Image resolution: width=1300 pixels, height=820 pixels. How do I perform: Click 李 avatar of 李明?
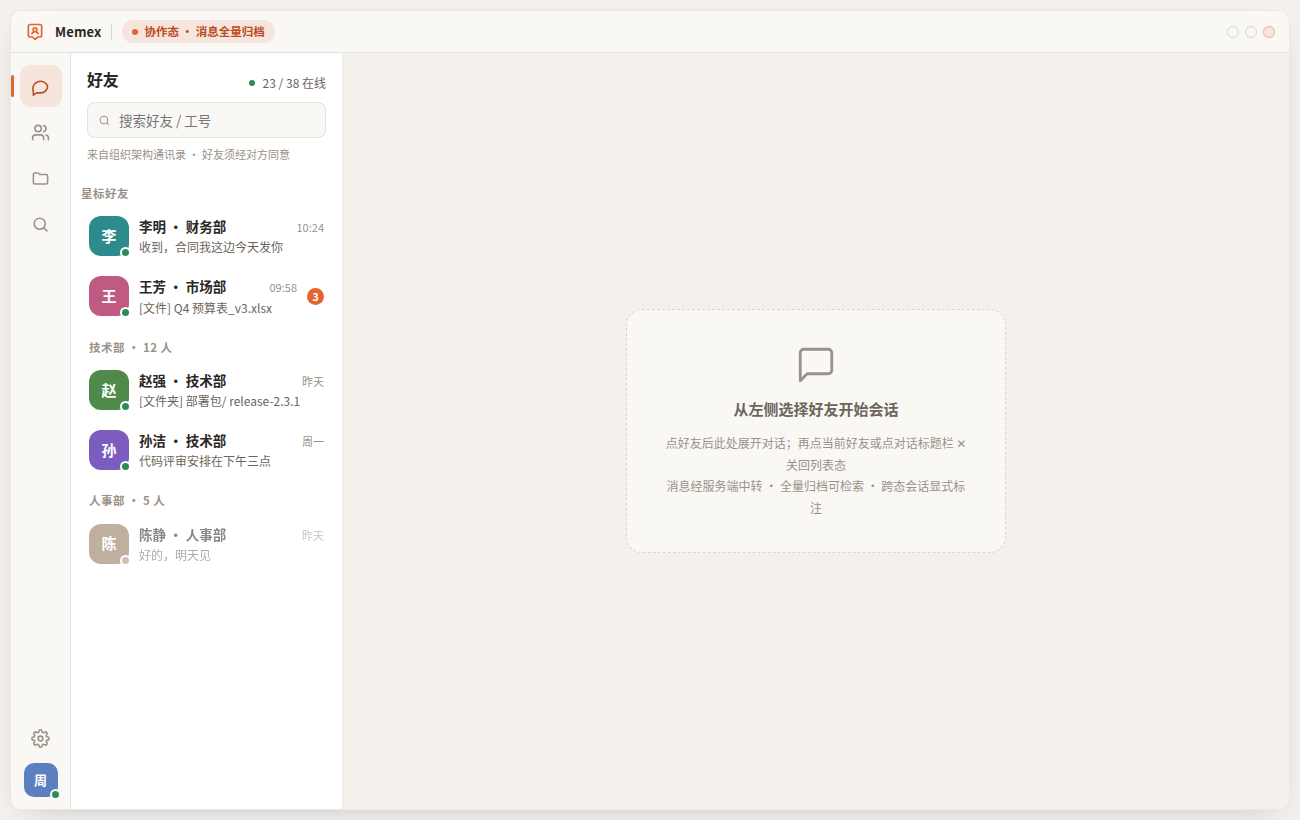tap(109, 236)
